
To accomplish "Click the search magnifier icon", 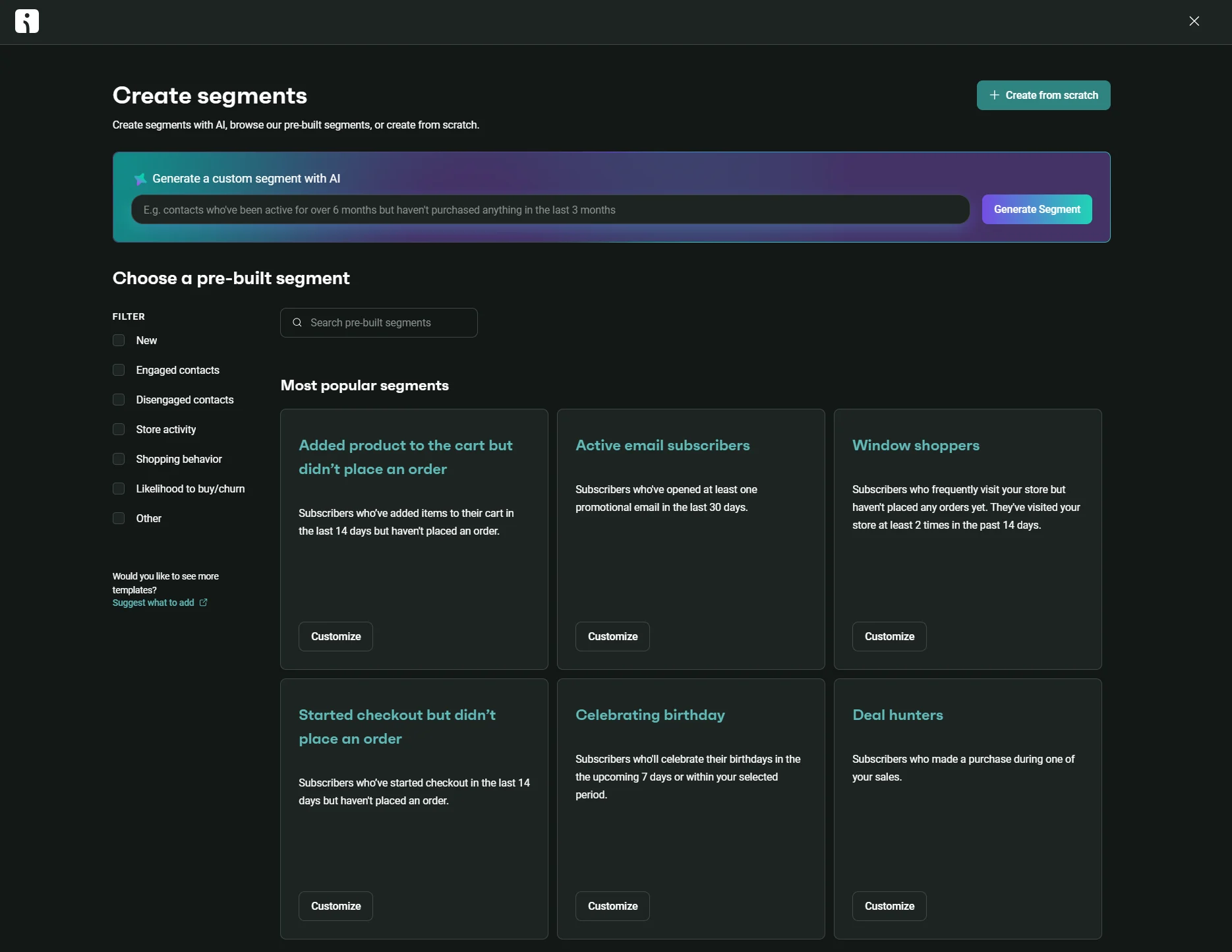I will (x=297, y=322).
